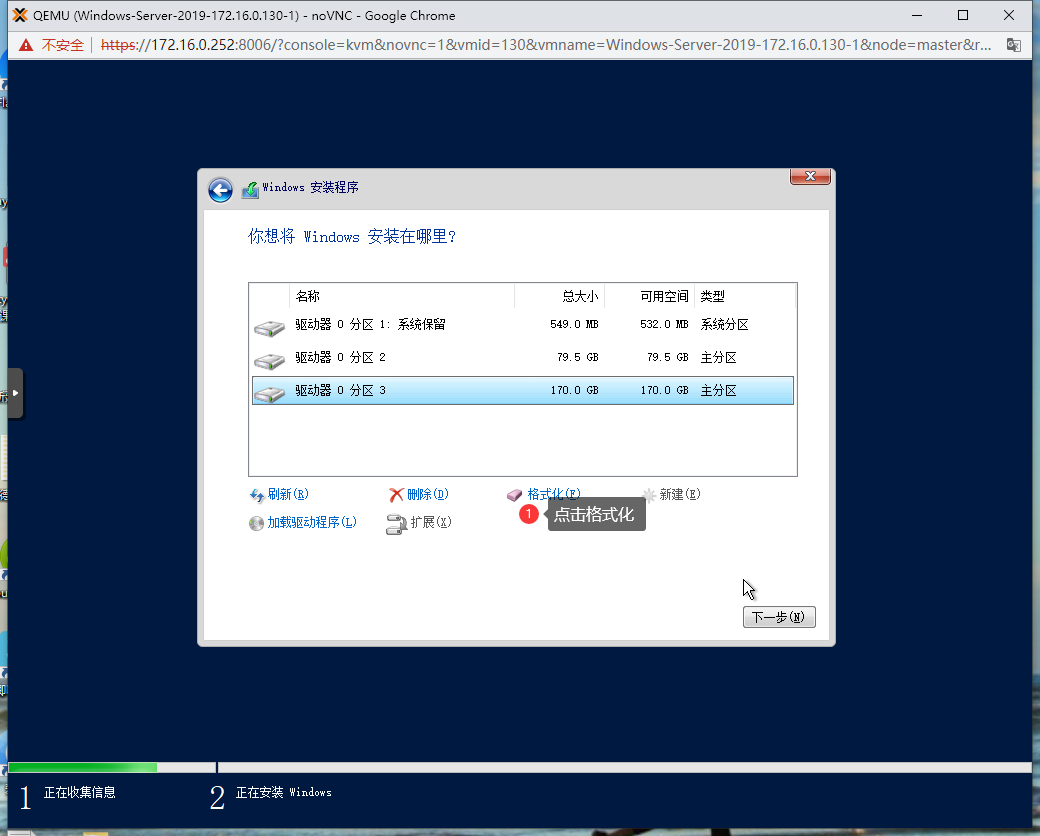Click the green installation progress bar
The height and width of the screenshot is (836, 1040).
(83, 768)
